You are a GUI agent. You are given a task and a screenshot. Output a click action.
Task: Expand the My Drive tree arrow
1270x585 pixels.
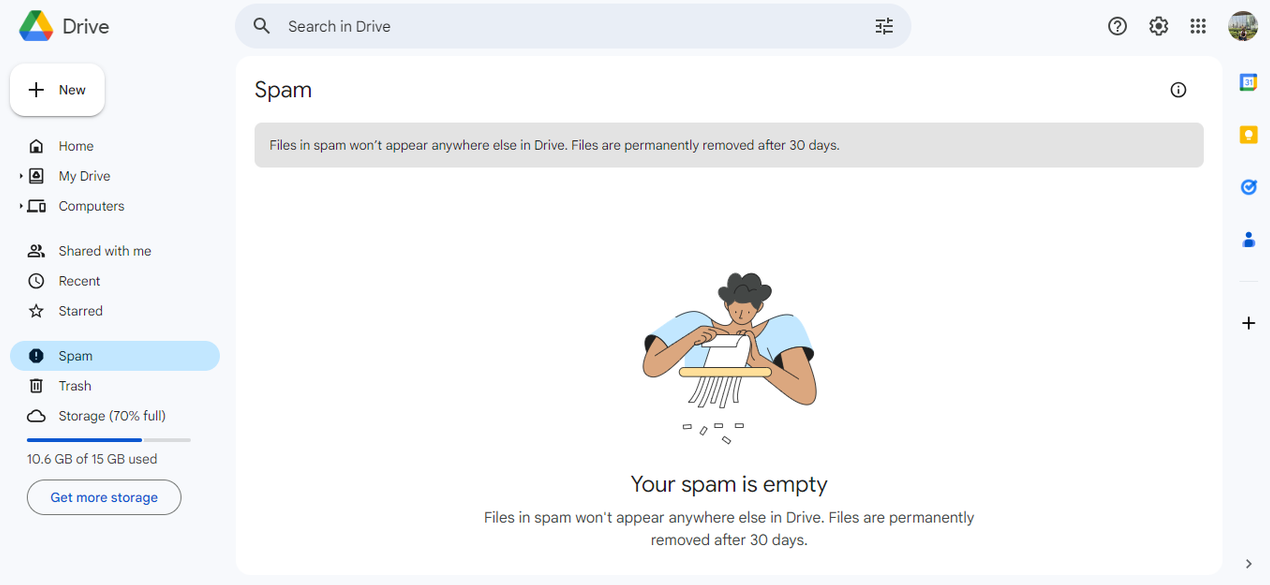point(21,176)
